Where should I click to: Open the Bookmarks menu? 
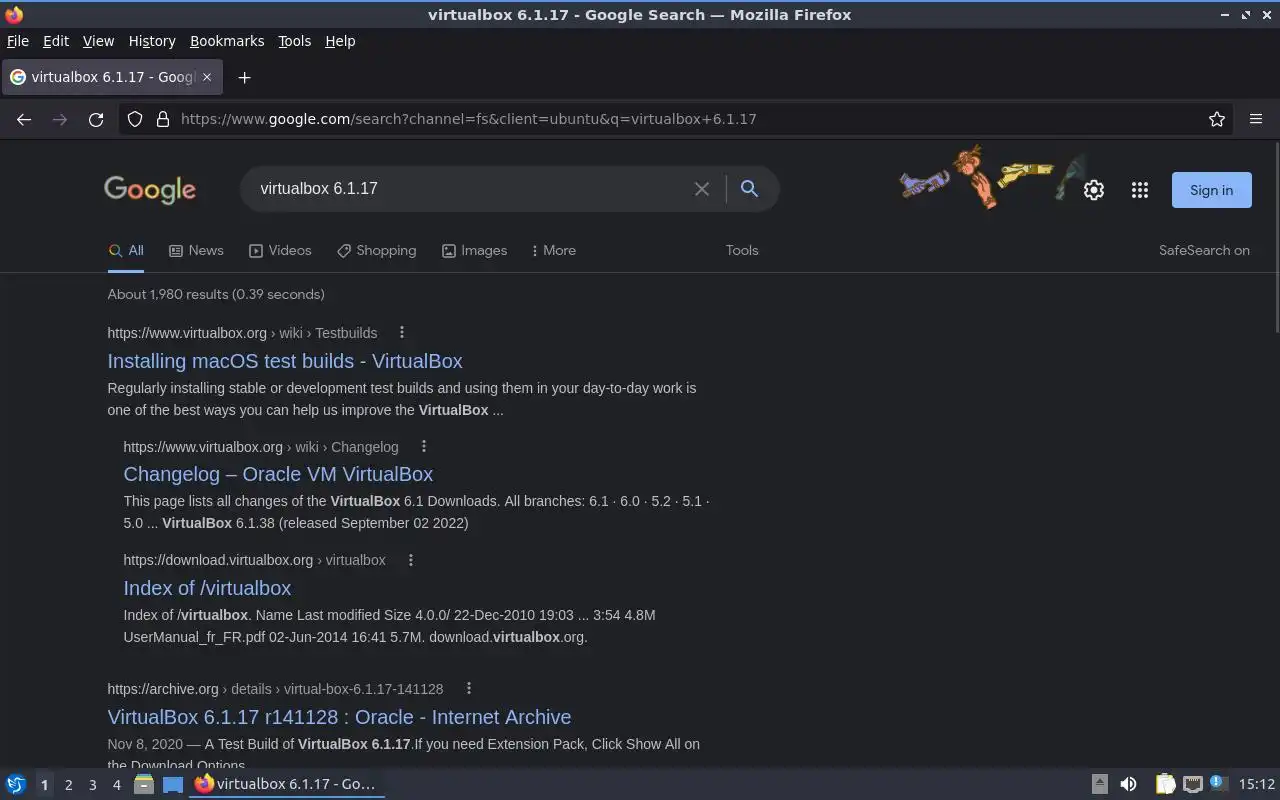tap(227, 41)
